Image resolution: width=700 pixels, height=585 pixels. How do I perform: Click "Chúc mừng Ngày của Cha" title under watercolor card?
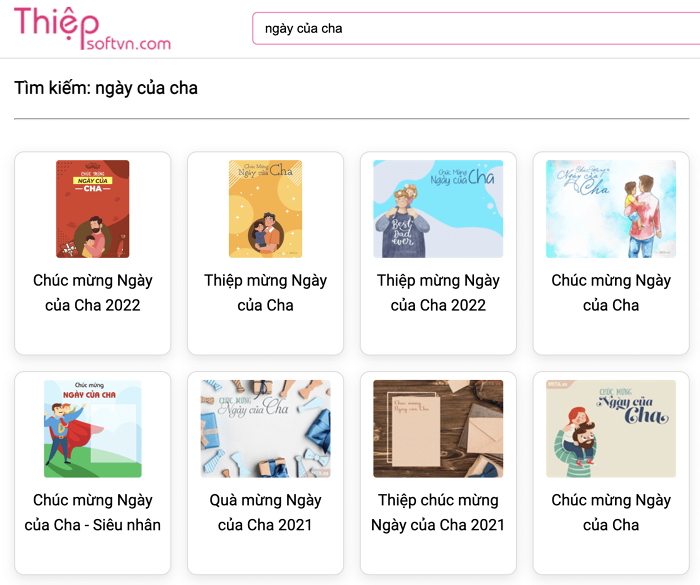coord(611,292)
